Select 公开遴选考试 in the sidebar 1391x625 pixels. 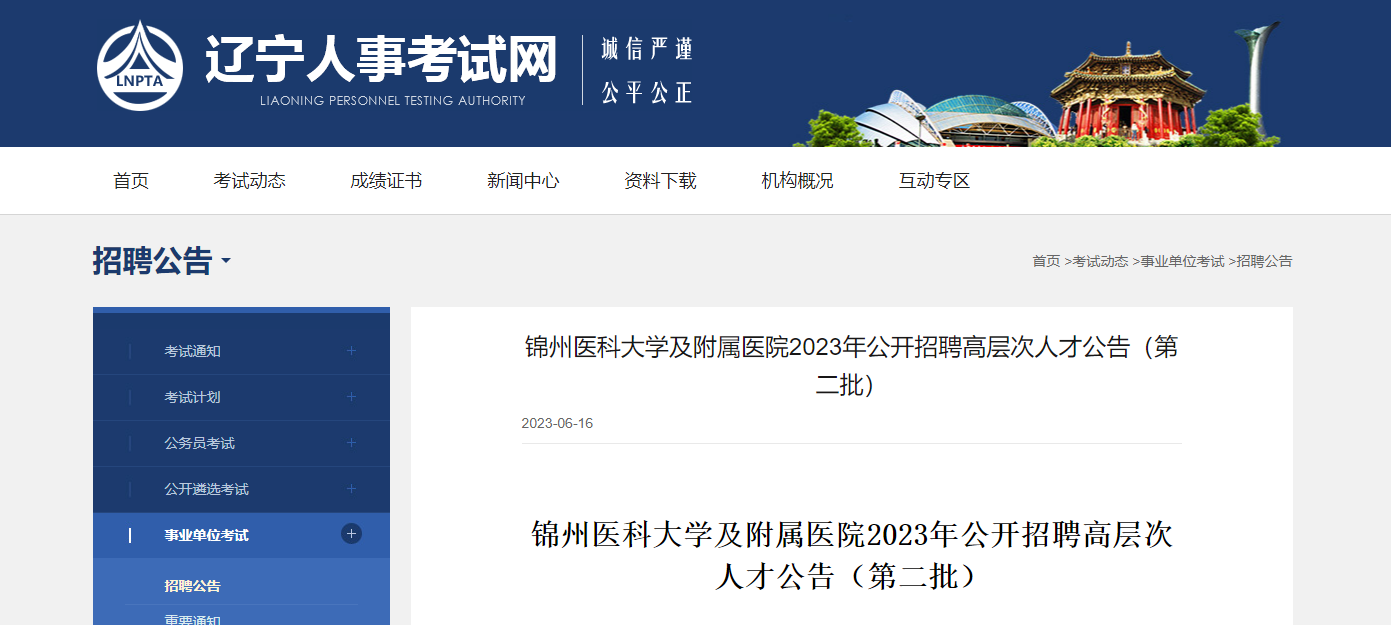pyautogui.click(x=207, y=489)
